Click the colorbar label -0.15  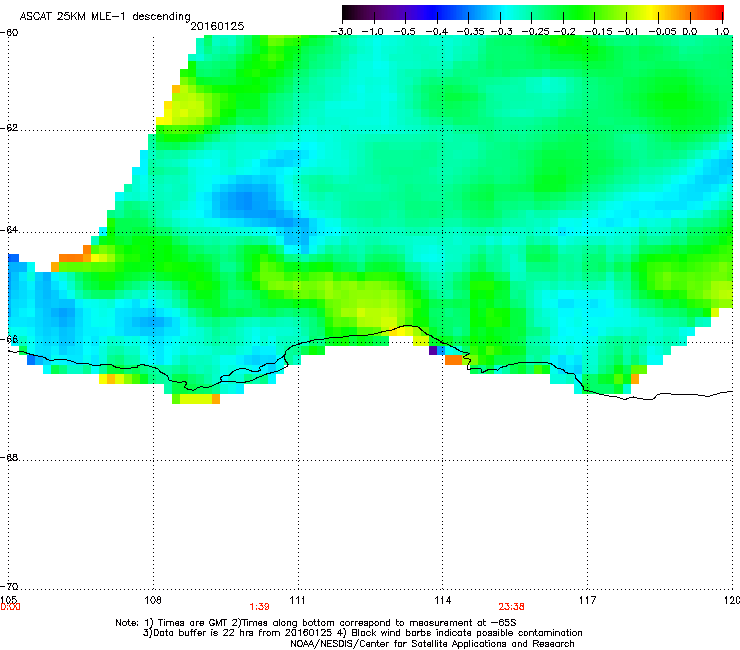598,32
